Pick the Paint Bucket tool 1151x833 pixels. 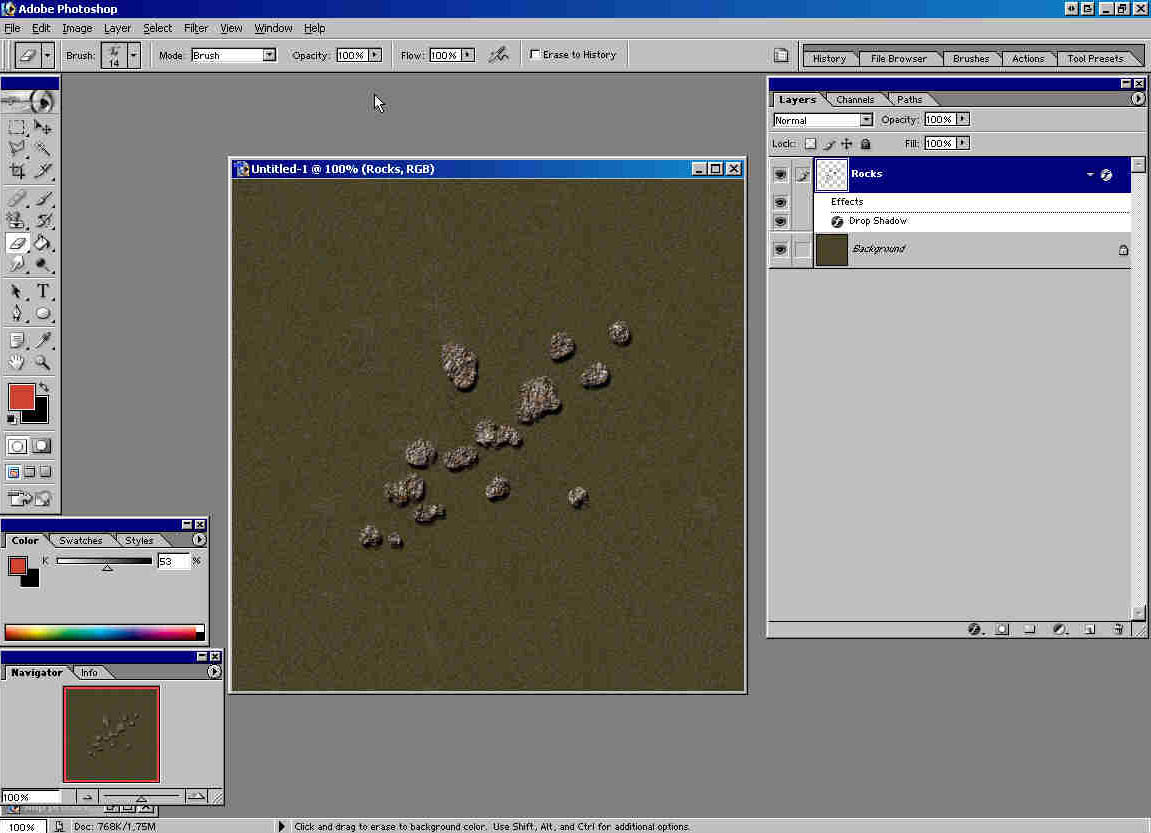point(43,242)
